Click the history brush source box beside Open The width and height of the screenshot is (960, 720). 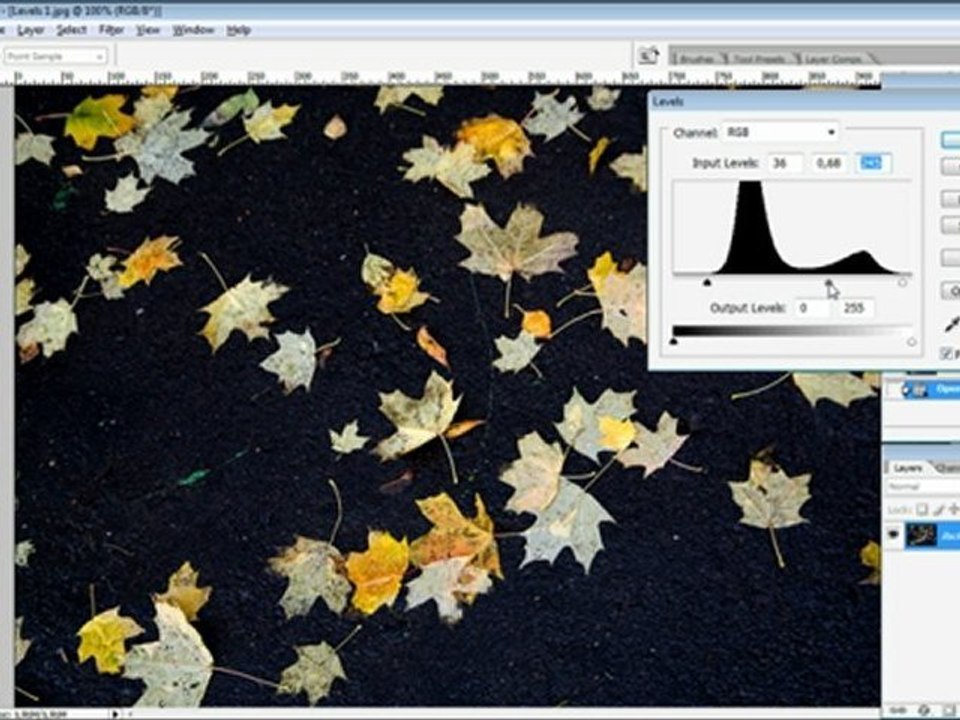[x=893, y=390]
